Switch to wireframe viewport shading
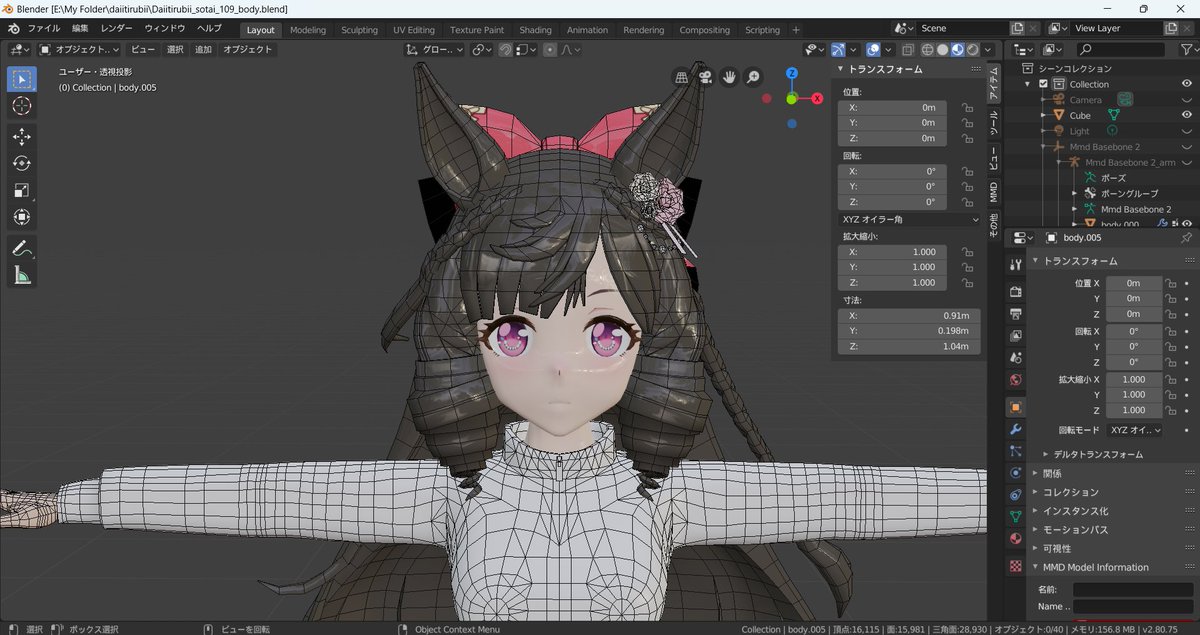 [928, 49]
